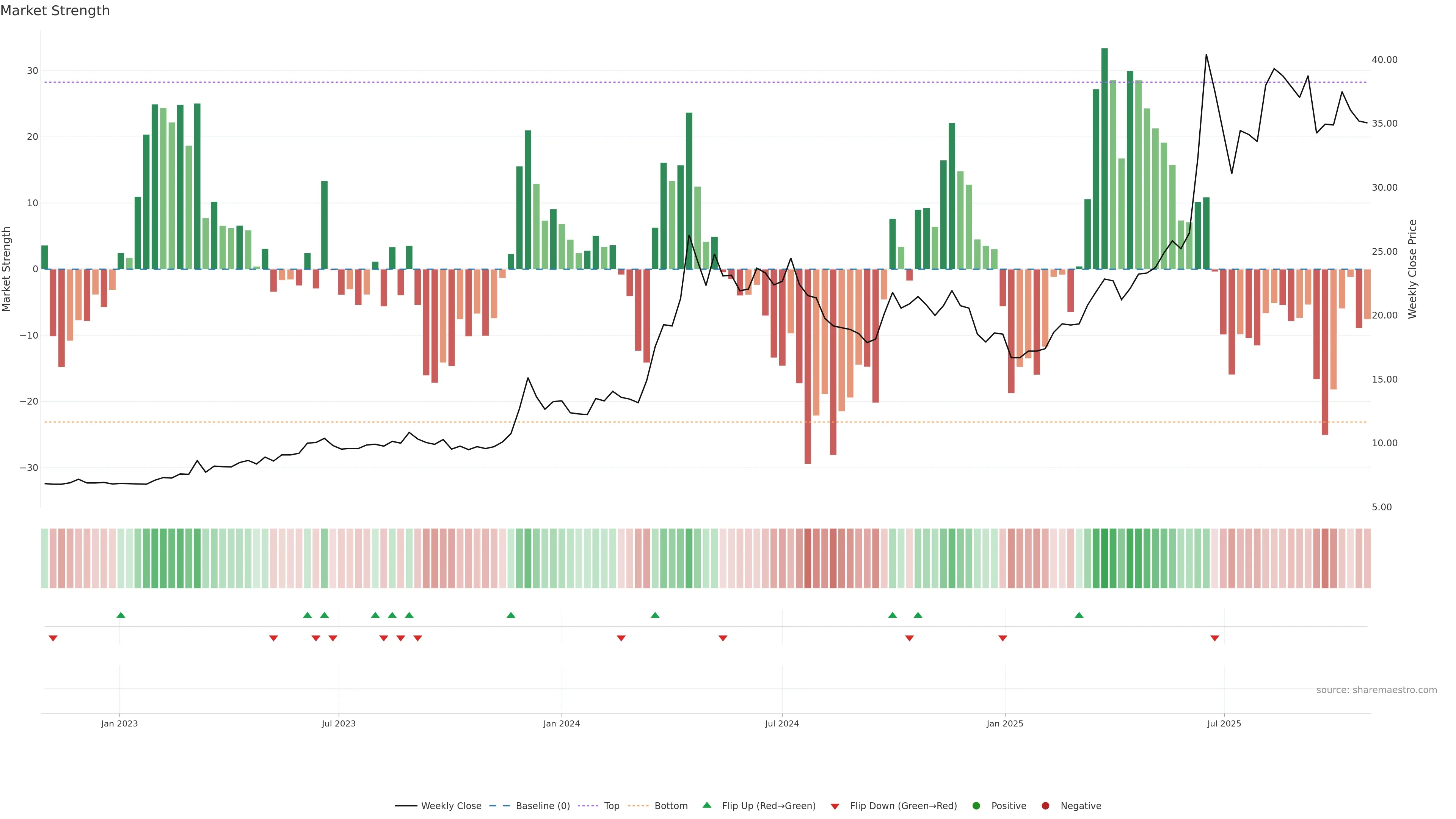The width and height of the screenshot is (1456, 819).
Task: Click the Jul 2024 x-axis label
Action: [782, 723]
